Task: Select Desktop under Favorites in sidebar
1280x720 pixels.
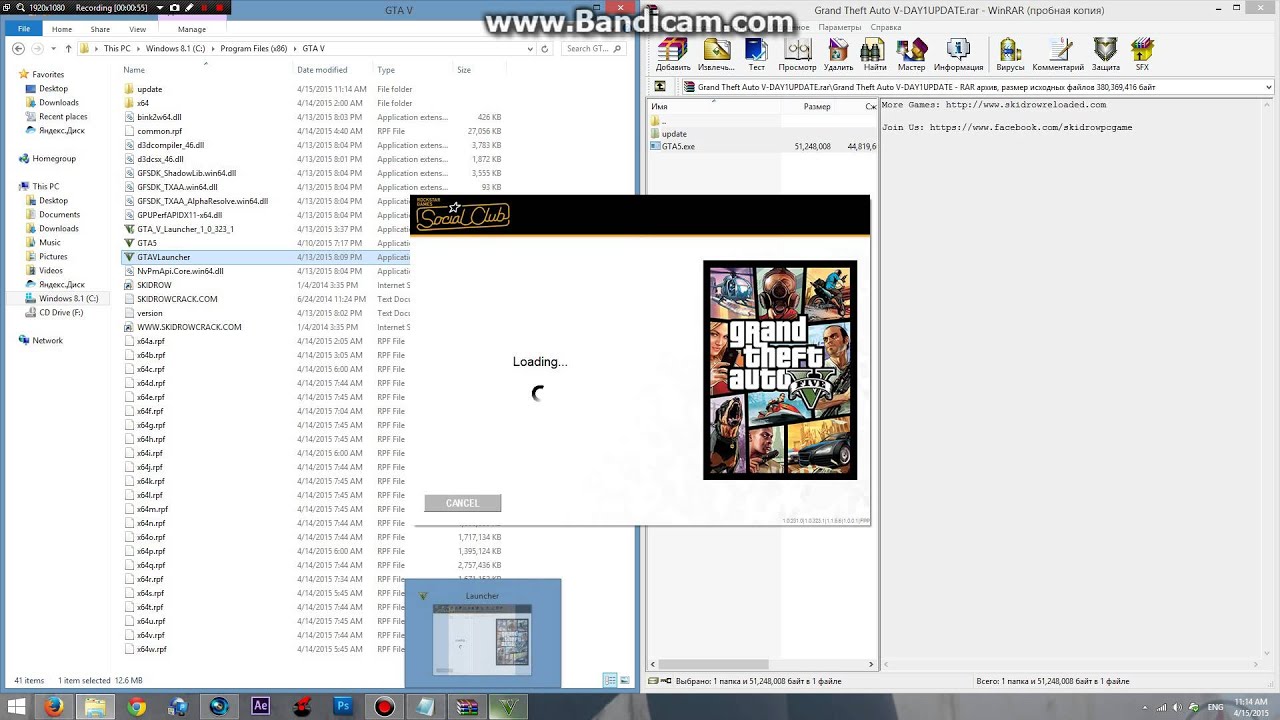Action: point(53,88)
